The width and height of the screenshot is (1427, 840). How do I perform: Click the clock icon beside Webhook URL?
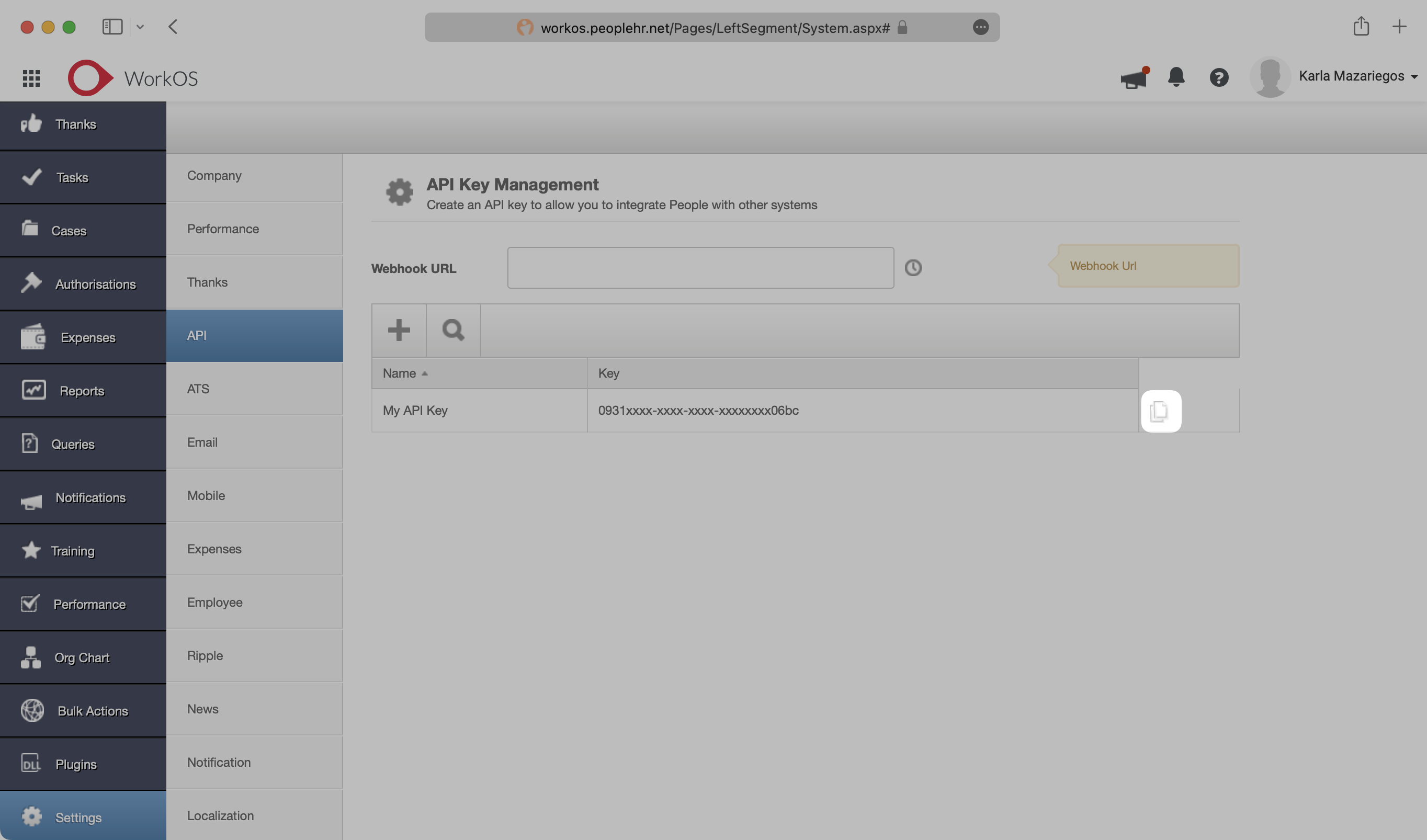click(x=913, y=268)
